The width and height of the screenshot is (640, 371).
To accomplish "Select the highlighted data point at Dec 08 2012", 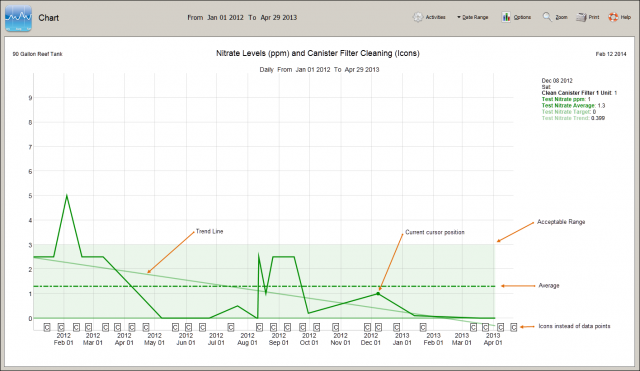I will pos(378,293).
